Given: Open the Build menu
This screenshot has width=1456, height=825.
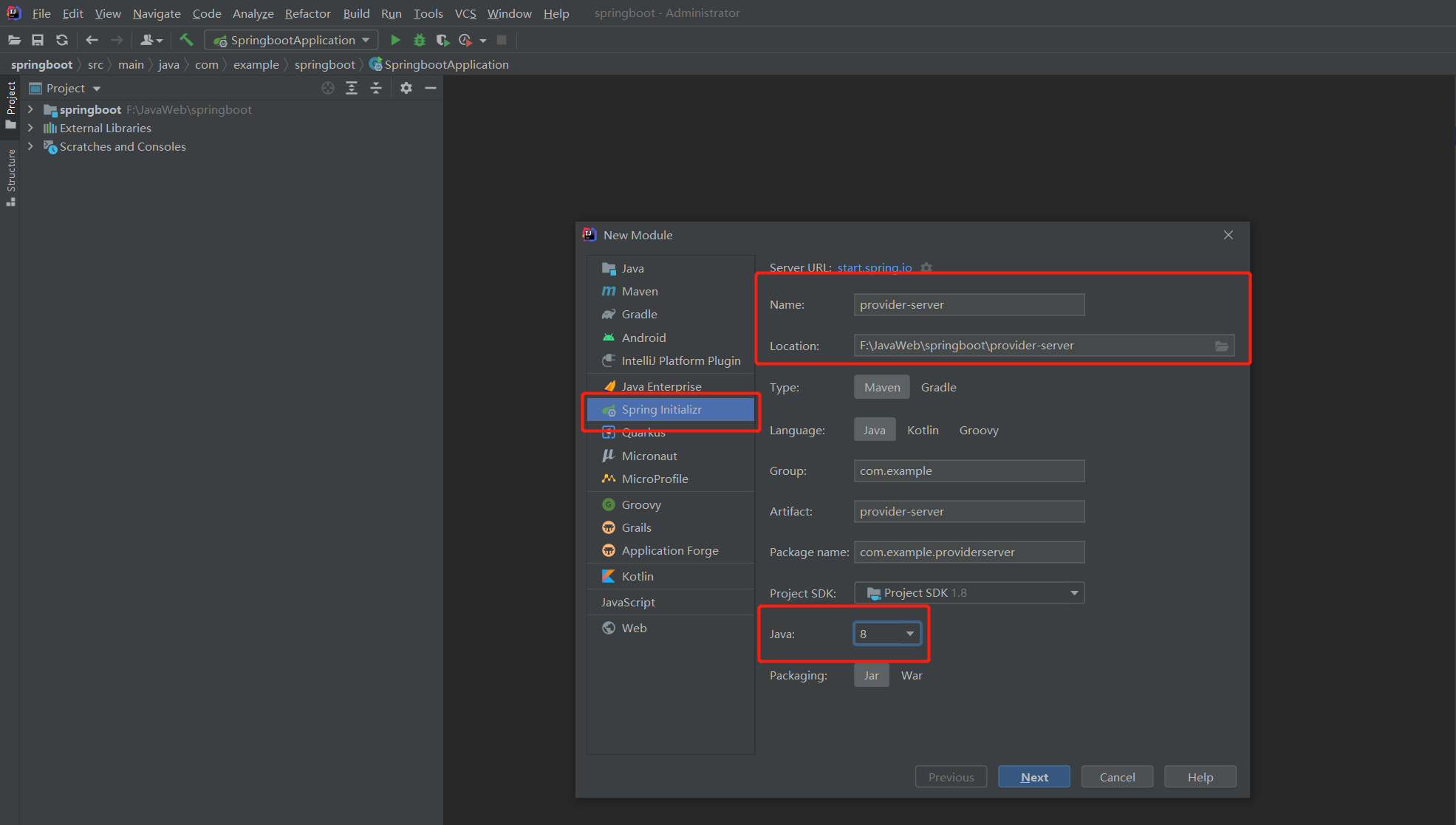Looking at the screenshot, I should (x=356, y=13).
